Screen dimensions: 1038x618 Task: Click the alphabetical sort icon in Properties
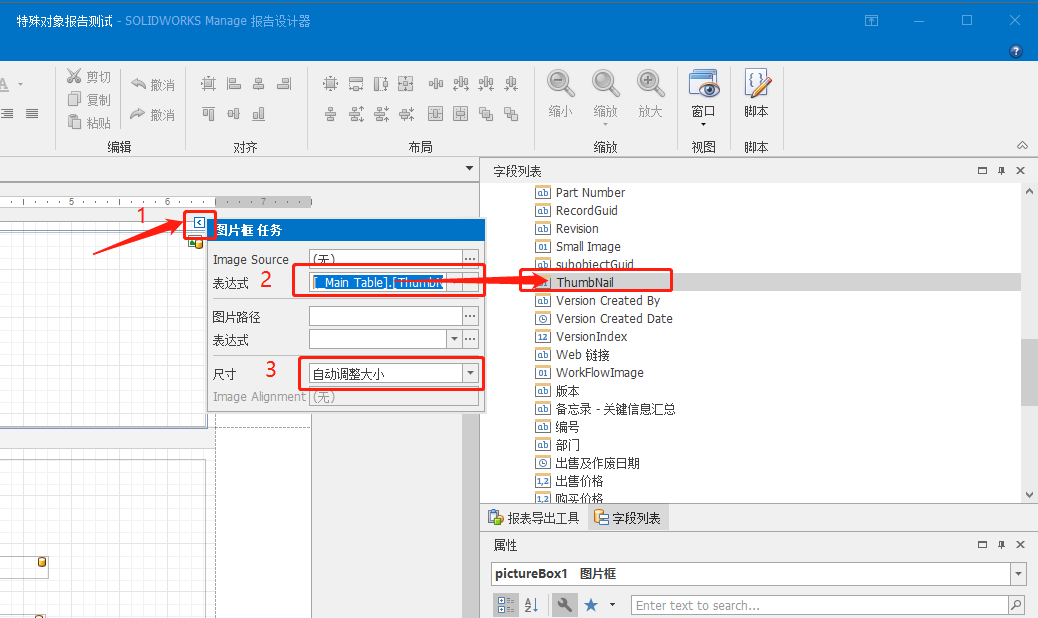click(x=531, y=605)
